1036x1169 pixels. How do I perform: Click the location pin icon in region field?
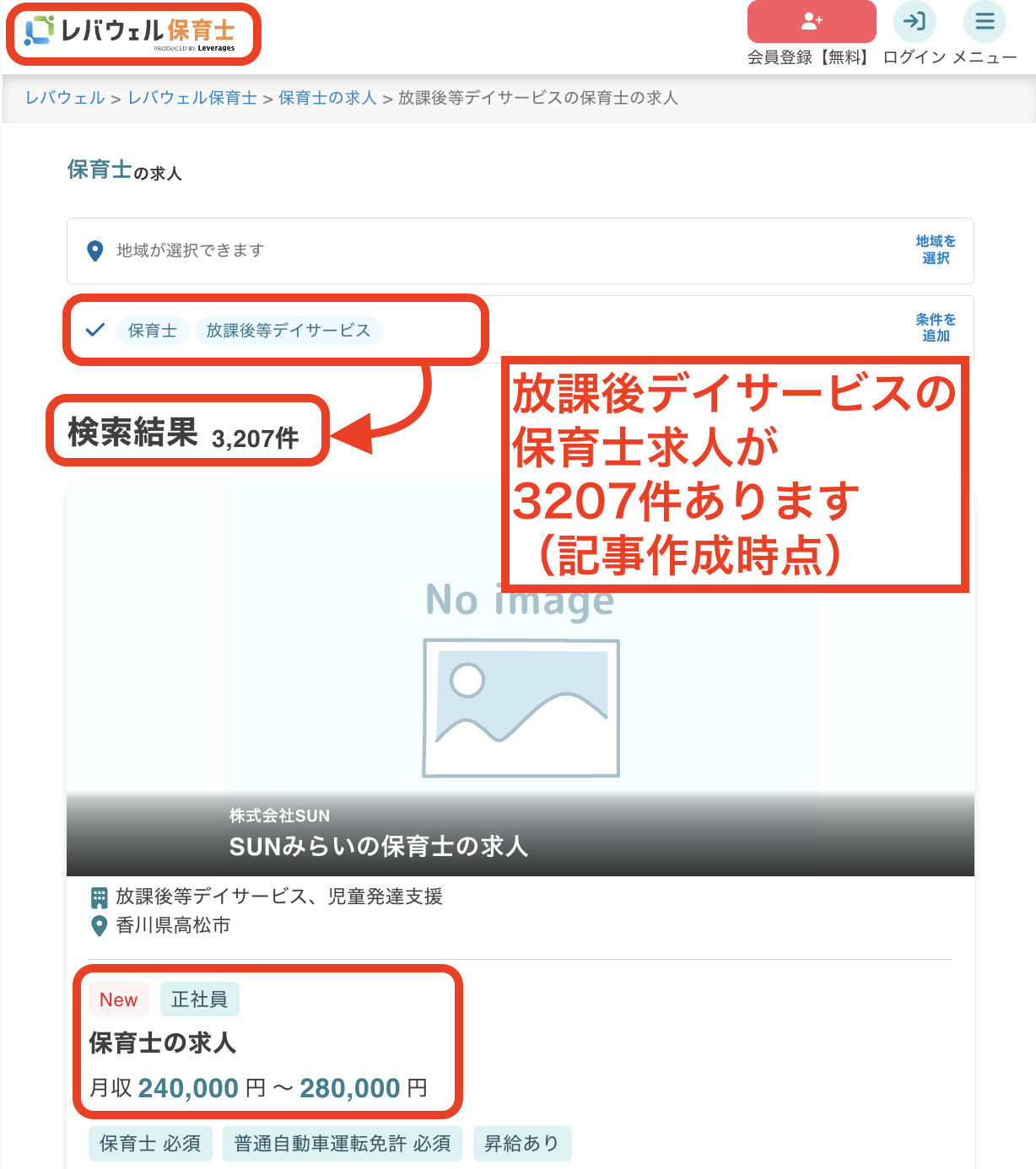pos(95,250)
